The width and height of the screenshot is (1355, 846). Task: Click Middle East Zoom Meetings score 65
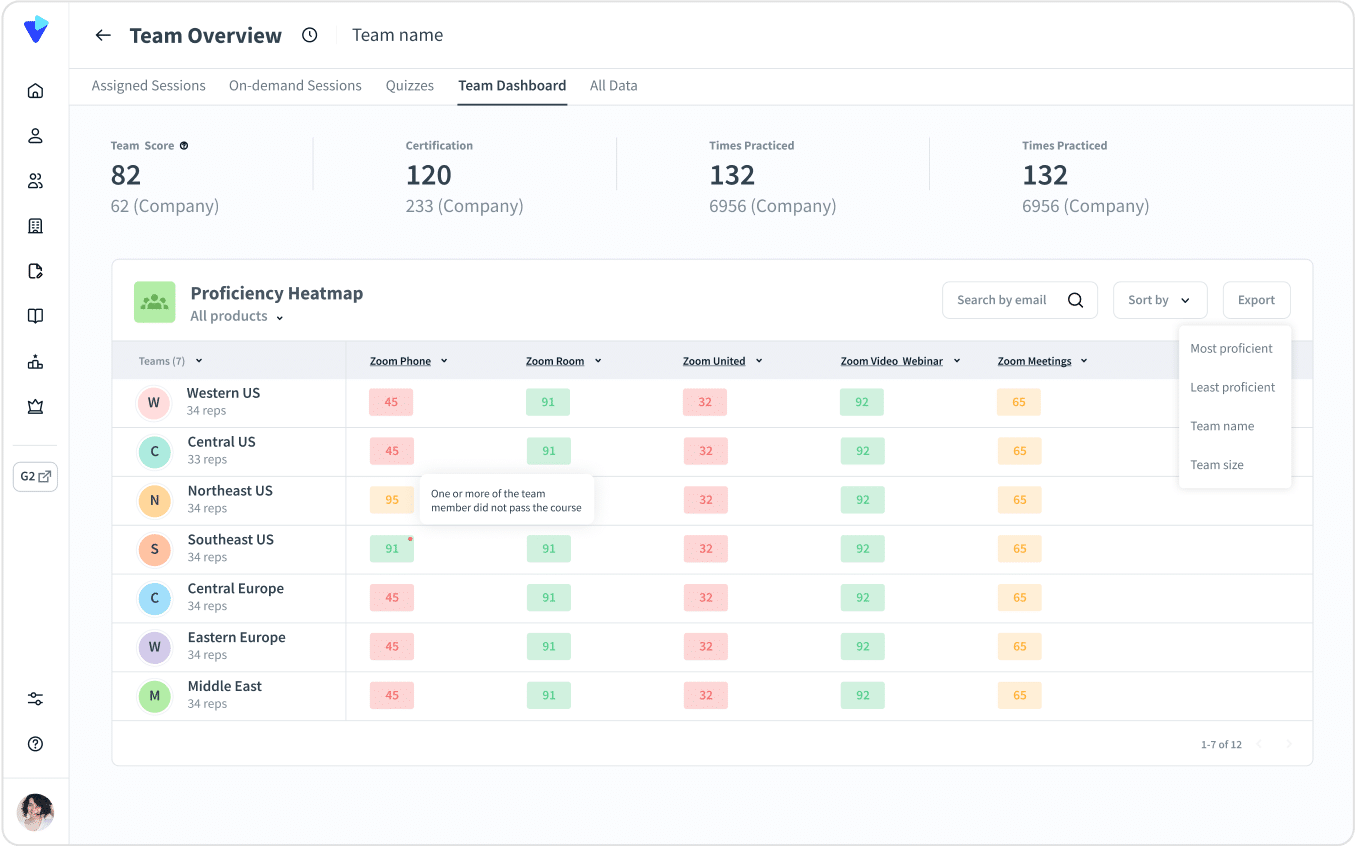click(1020, 696)
